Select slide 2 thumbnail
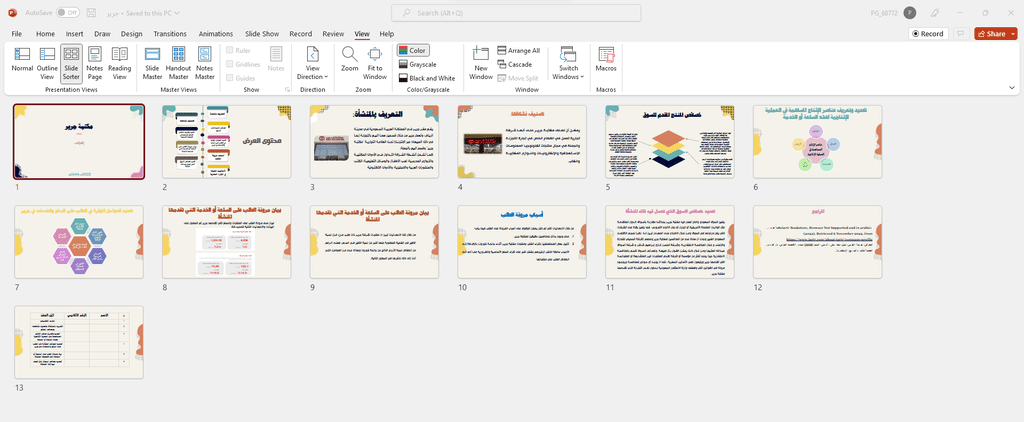 [227, 142]
